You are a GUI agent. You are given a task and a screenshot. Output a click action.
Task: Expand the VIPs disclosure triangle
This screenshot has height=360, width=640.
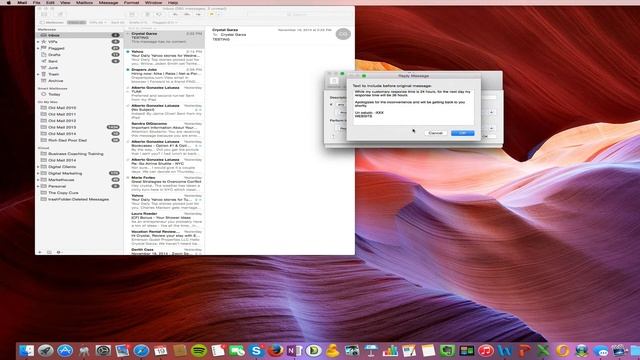pyautogui.click(x=38, y=42)
